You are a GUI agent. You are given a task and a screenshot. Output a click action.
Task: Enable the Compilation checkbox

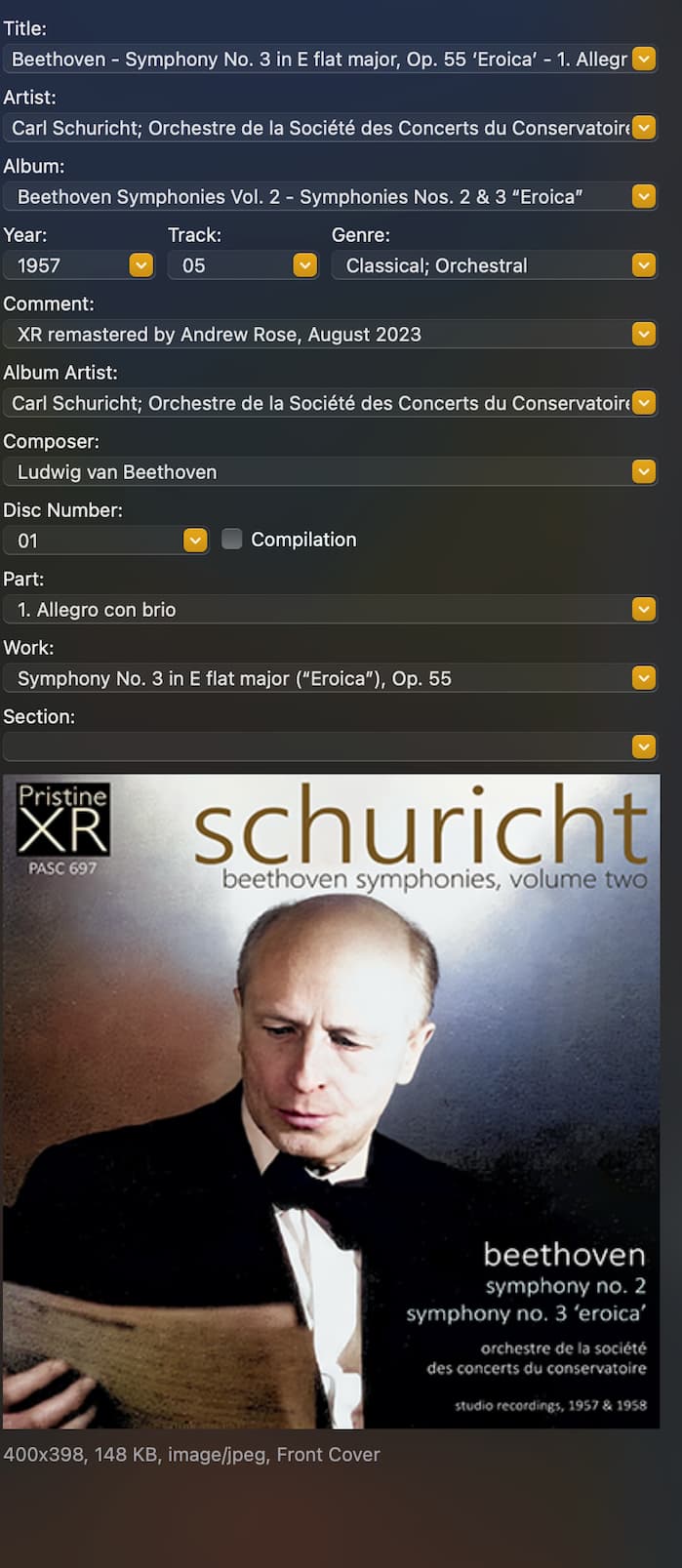coord(231,539)
